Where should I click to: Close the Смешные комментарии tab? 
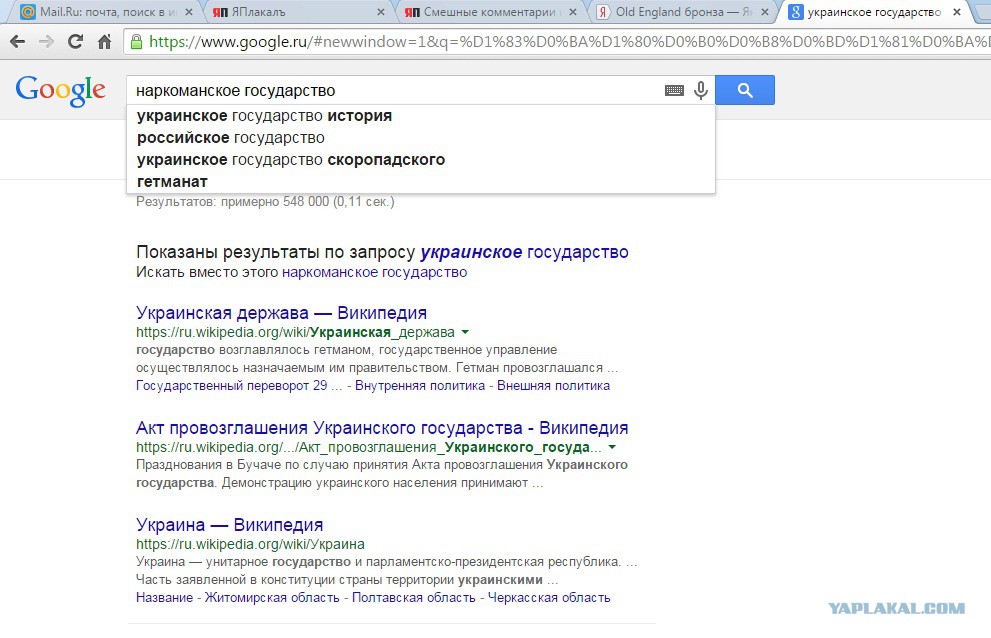tap(573, 12)
